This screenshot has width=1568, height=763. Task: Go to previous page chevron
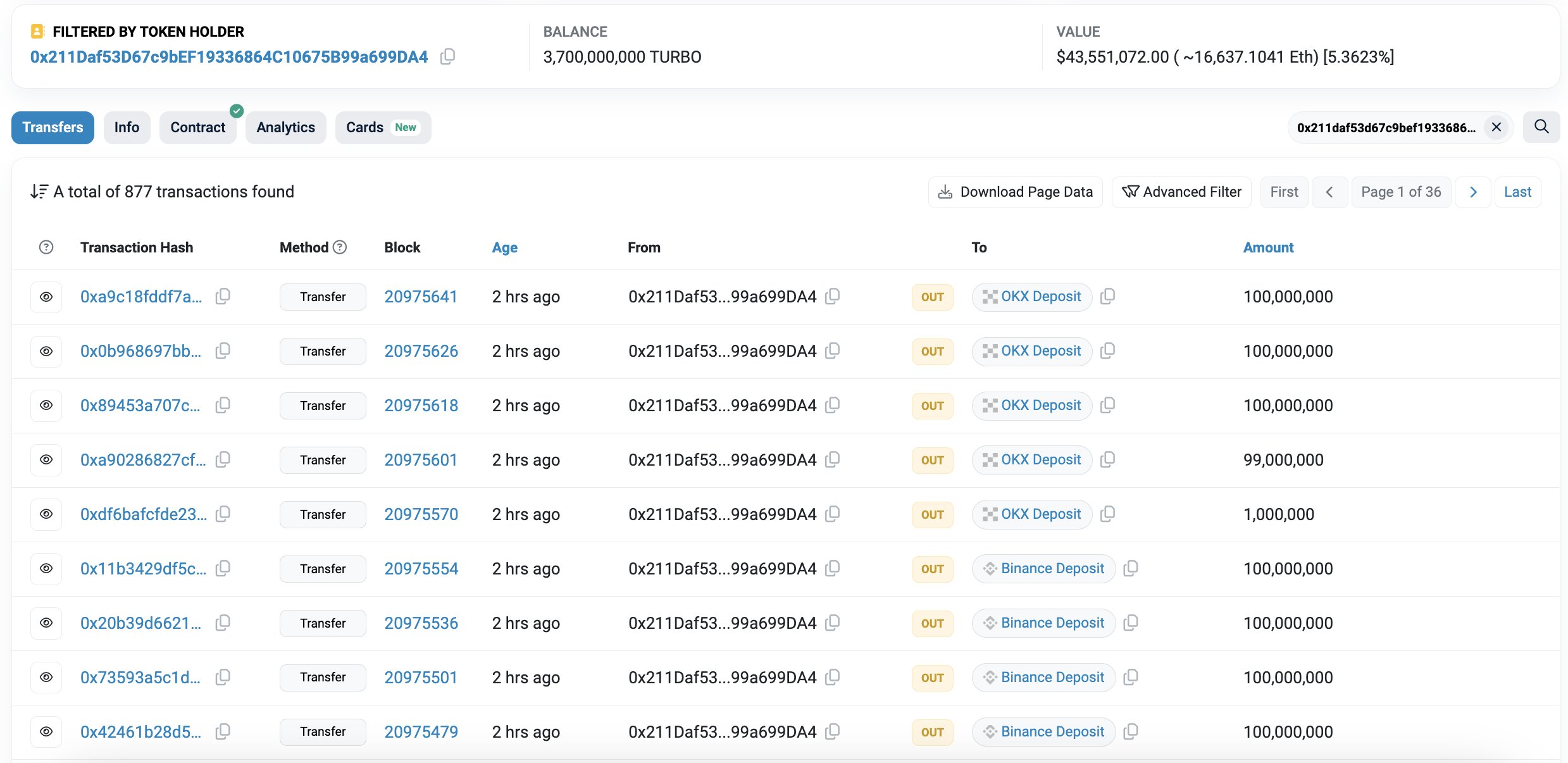pos(1329,192)
